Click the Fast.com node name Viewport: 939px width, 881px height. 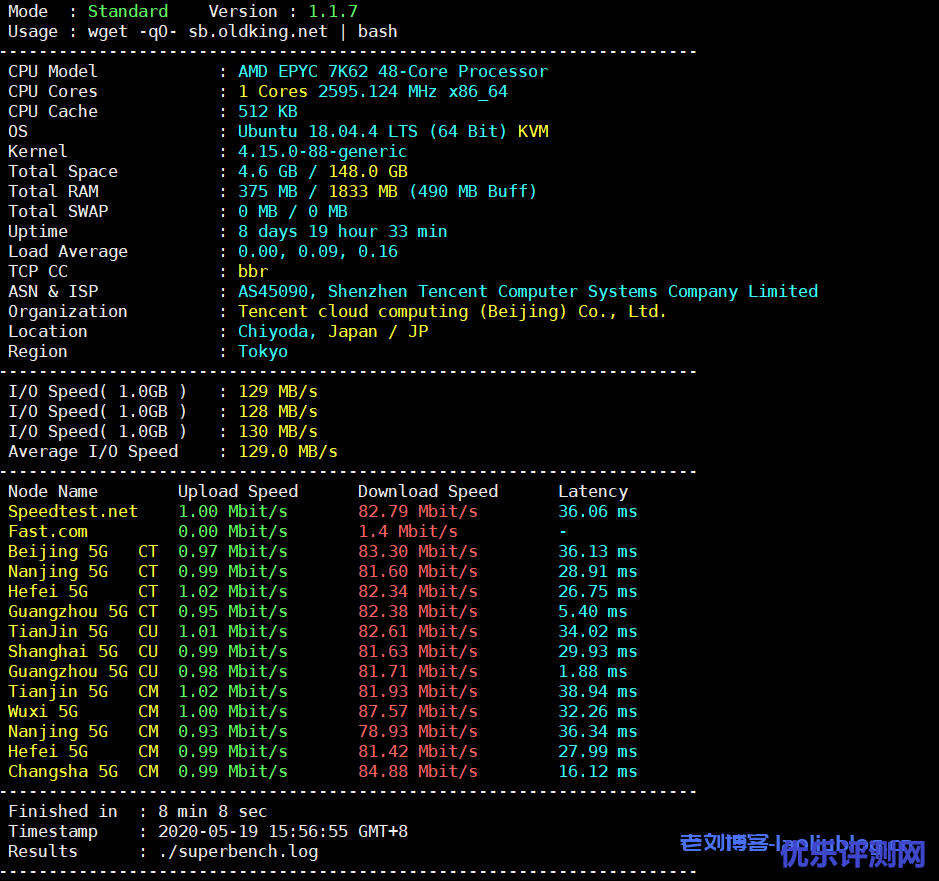click(47, 531)
